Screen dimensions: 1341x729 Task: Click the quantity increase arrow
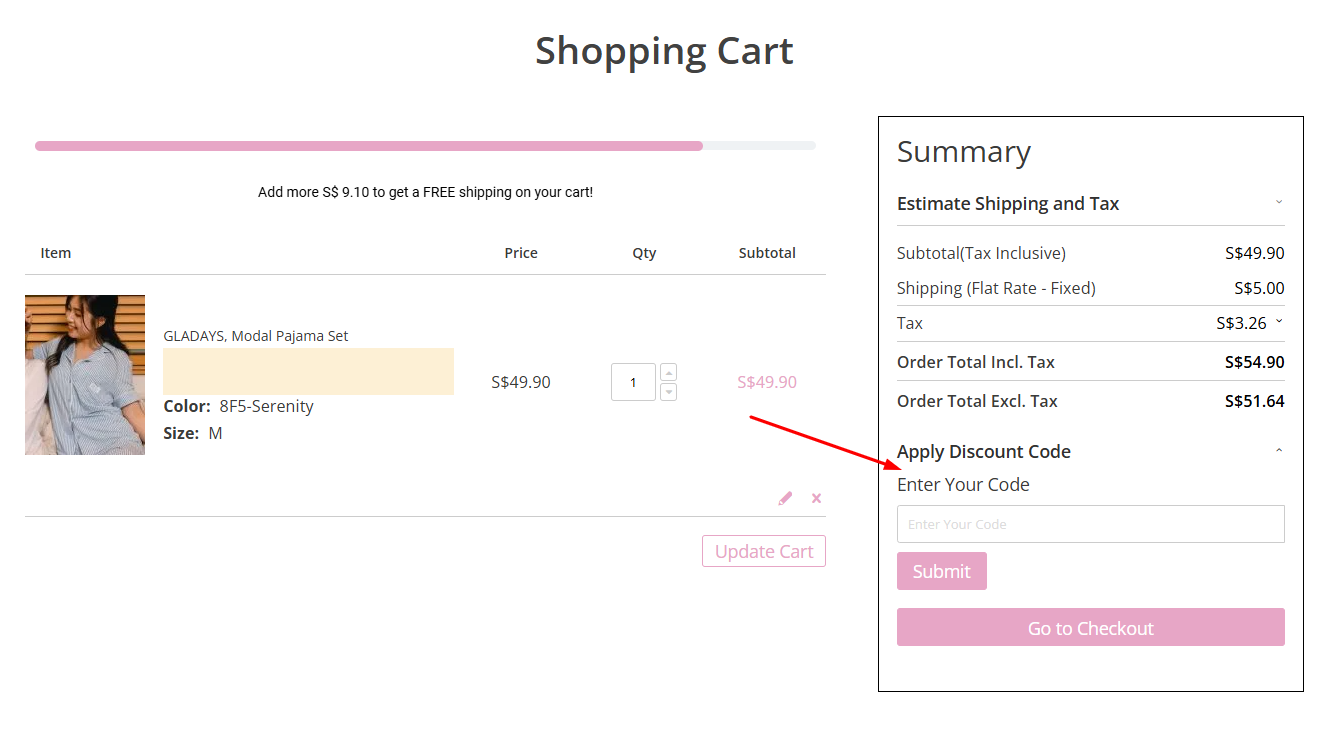click(x=668, y=371)
